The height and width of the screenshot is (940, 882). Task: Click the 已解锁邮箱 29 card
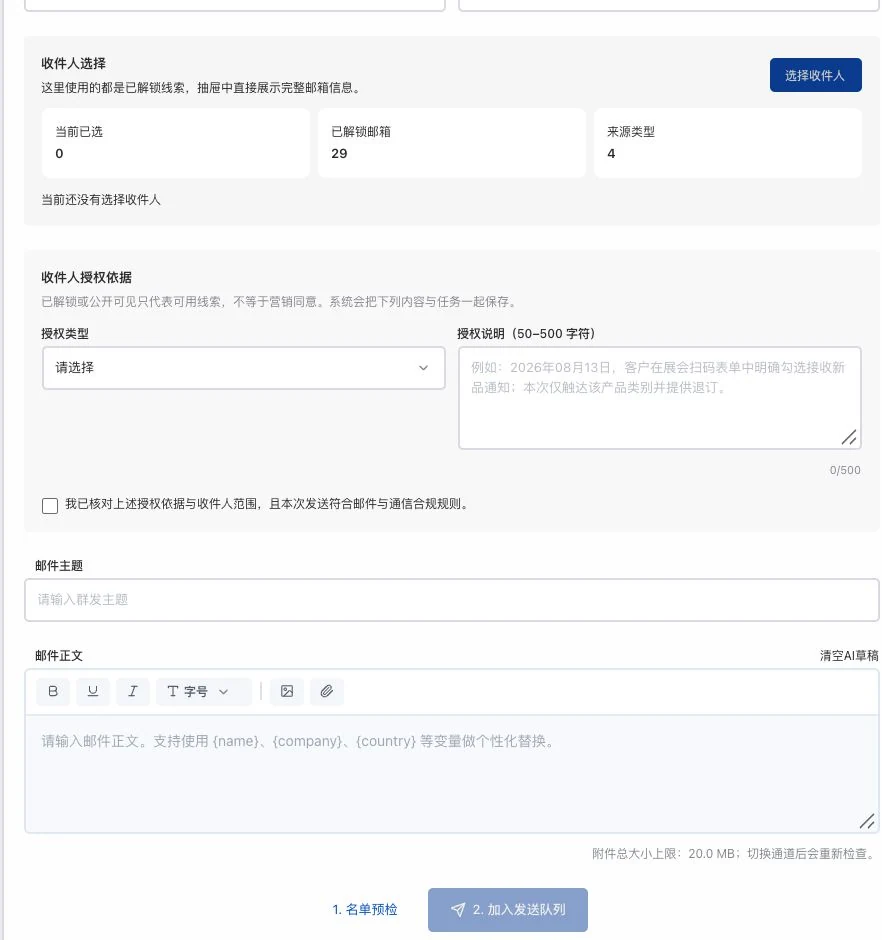click(451, 143)
